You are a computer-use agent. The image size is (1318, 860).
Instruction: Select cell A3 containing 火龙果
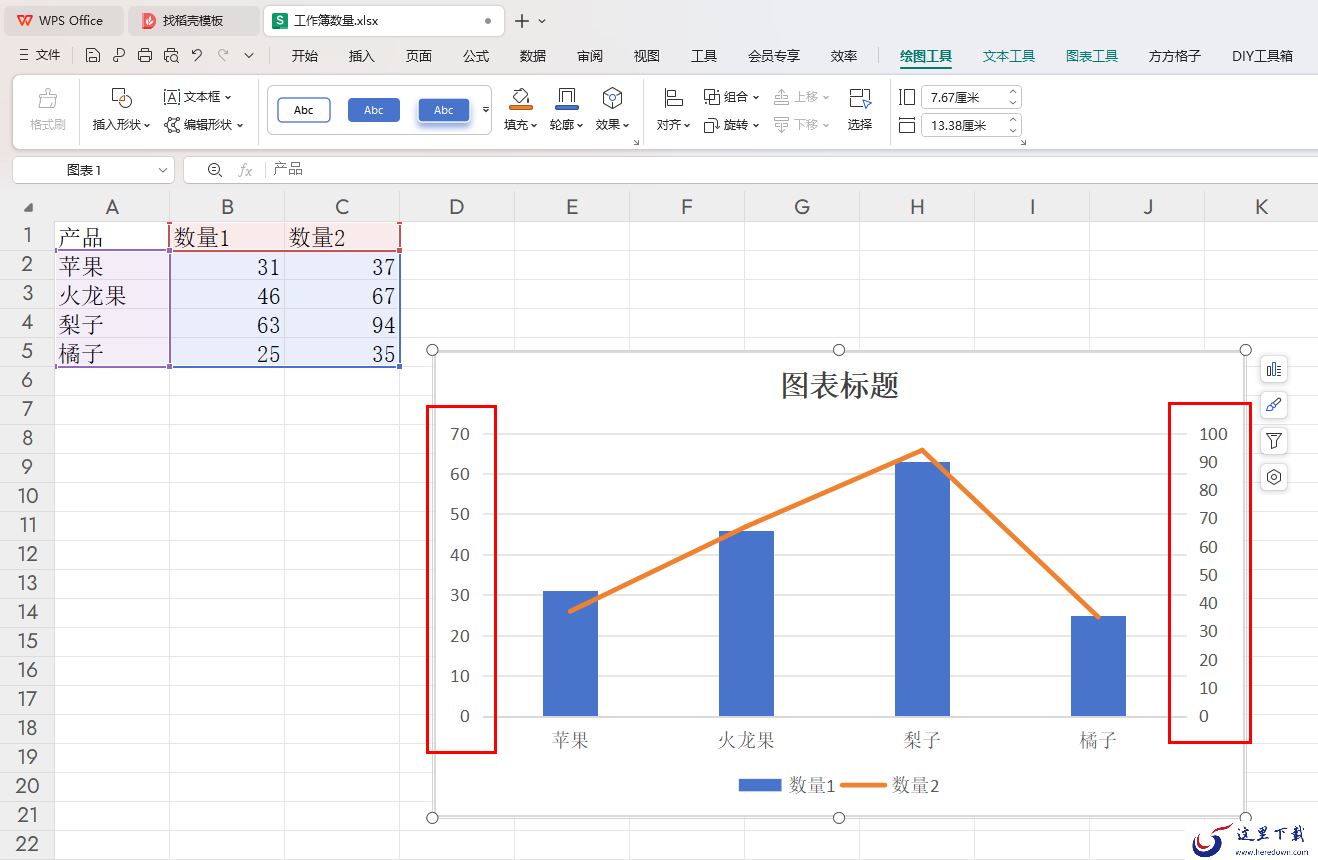coord(112,296)
